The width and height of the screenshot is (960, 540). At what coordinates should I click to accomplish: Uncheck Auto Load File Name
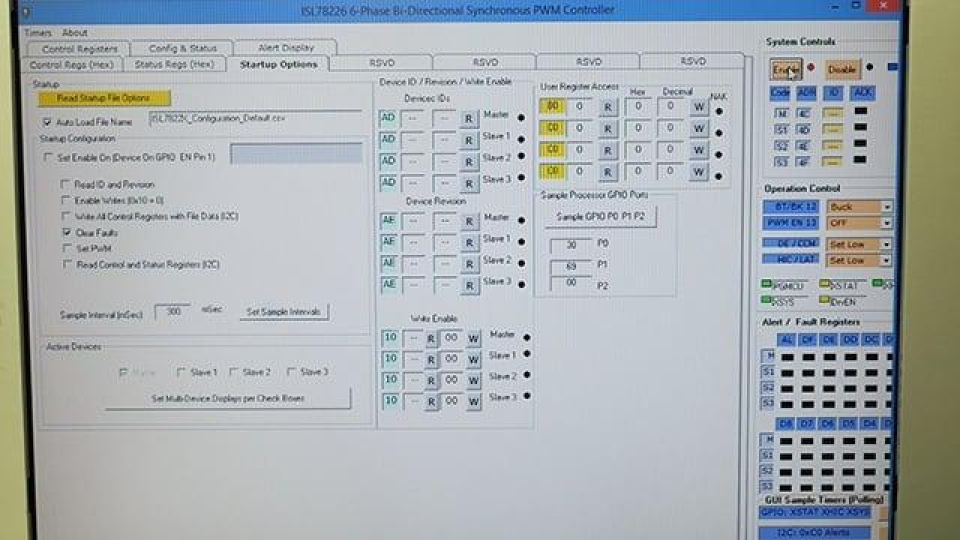coord(47,122)
